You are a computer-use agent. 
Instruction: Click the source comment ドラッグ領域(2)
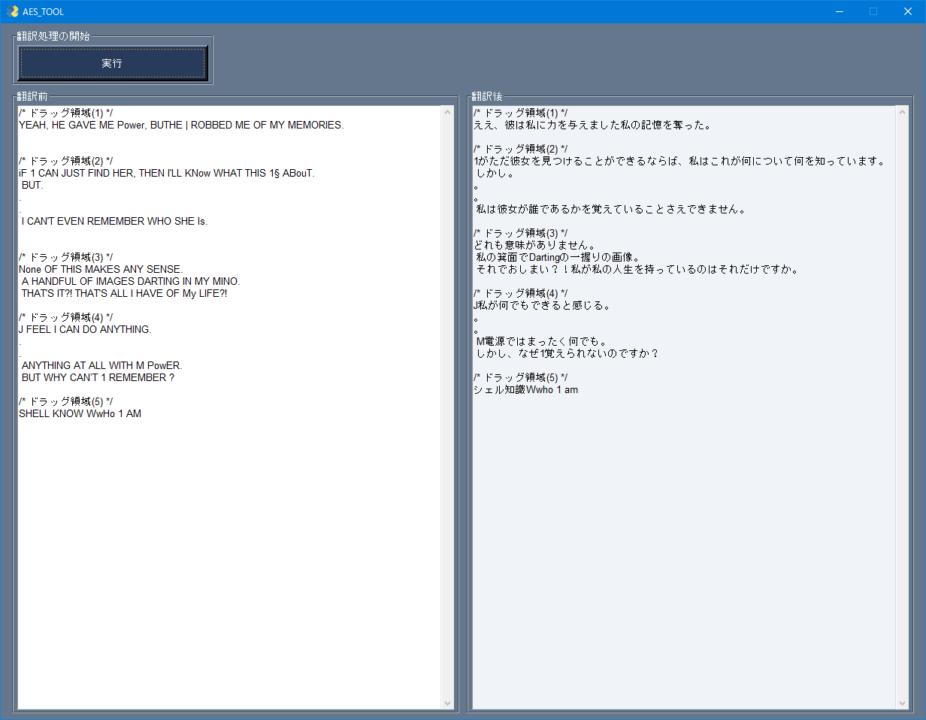tap(66, 161)
